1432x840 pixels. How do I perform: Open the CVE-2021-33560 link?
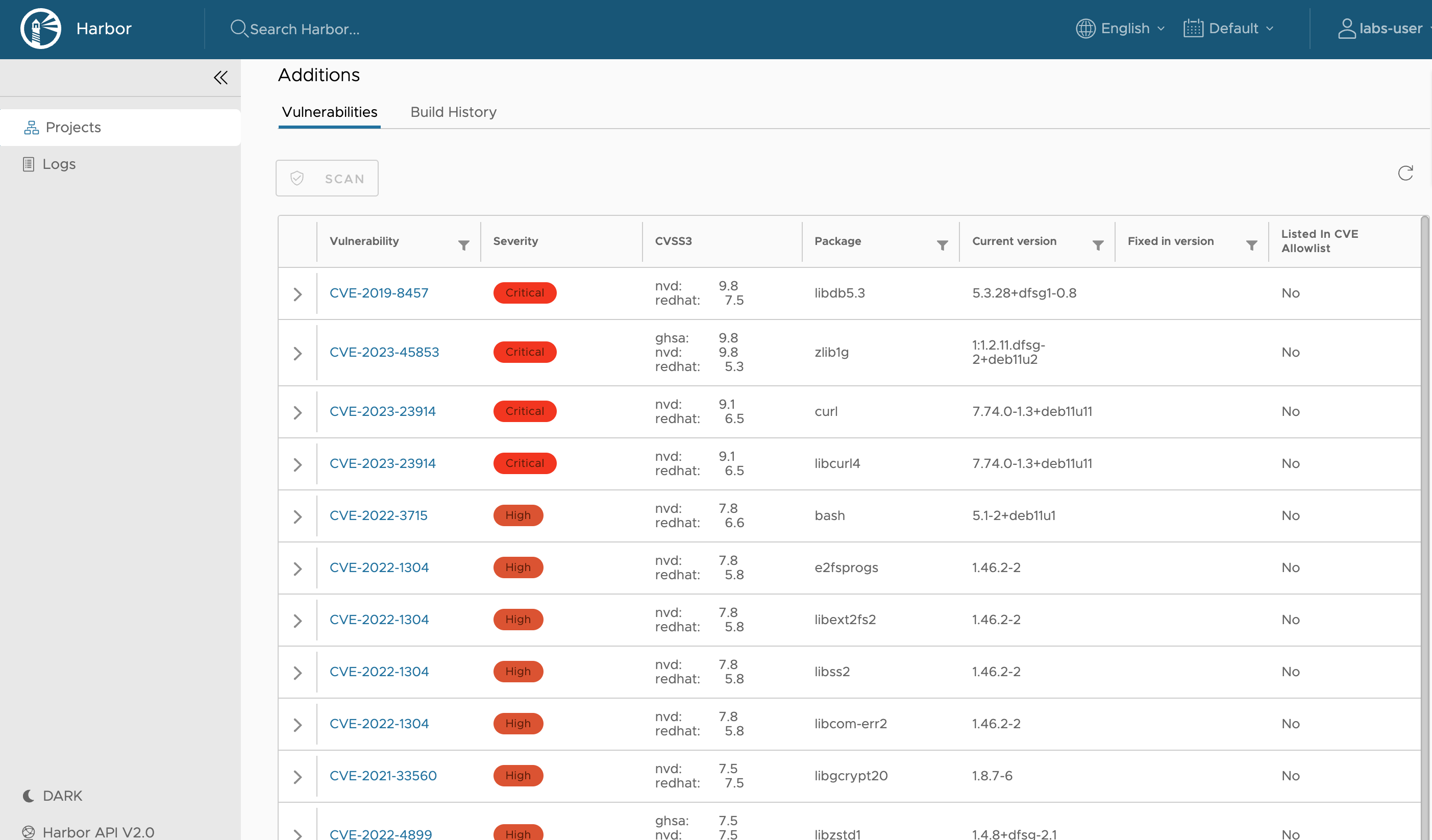382,776
